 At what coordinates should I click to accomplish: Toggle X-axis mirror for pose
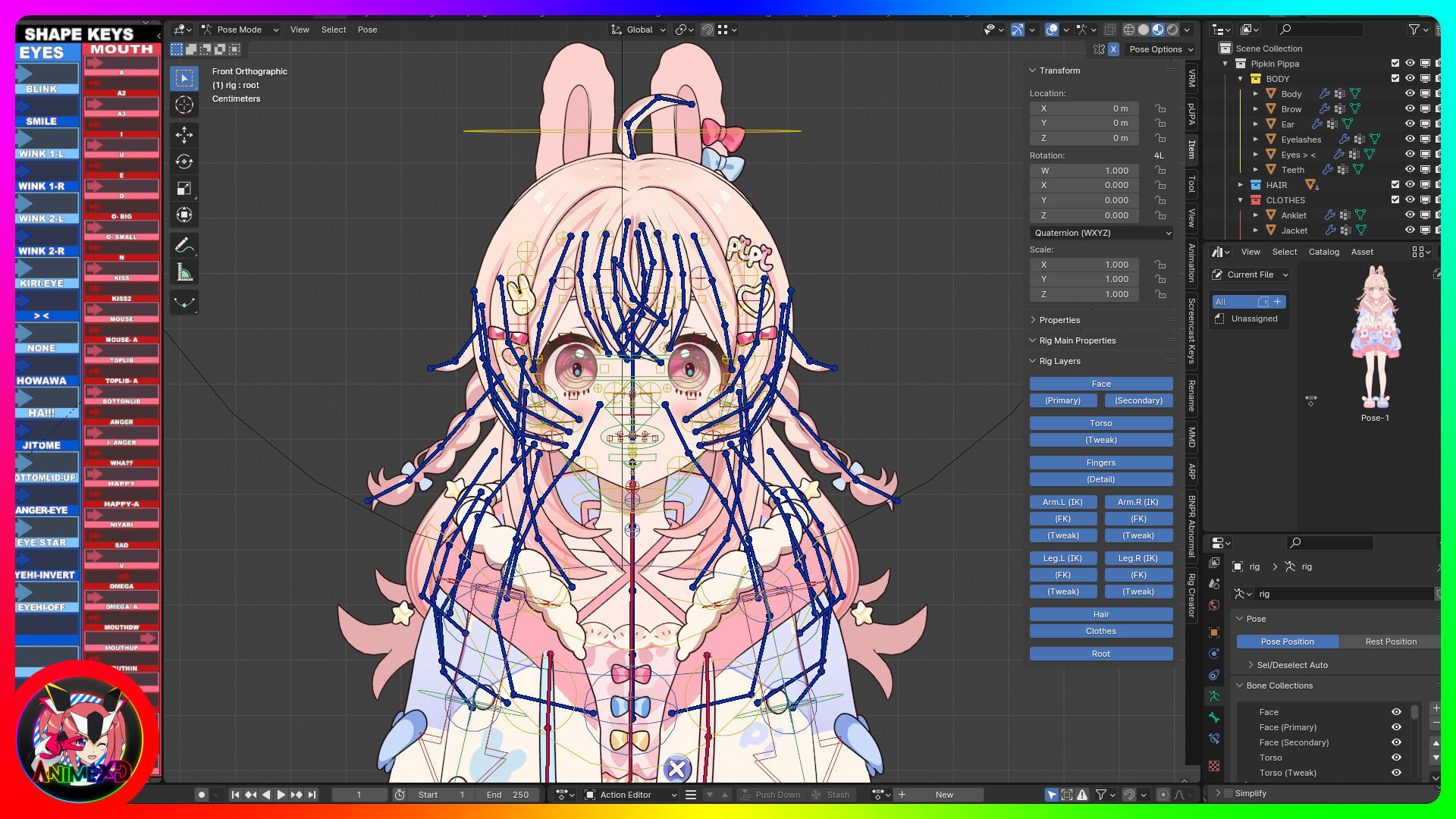click(x=1113, y=49)
